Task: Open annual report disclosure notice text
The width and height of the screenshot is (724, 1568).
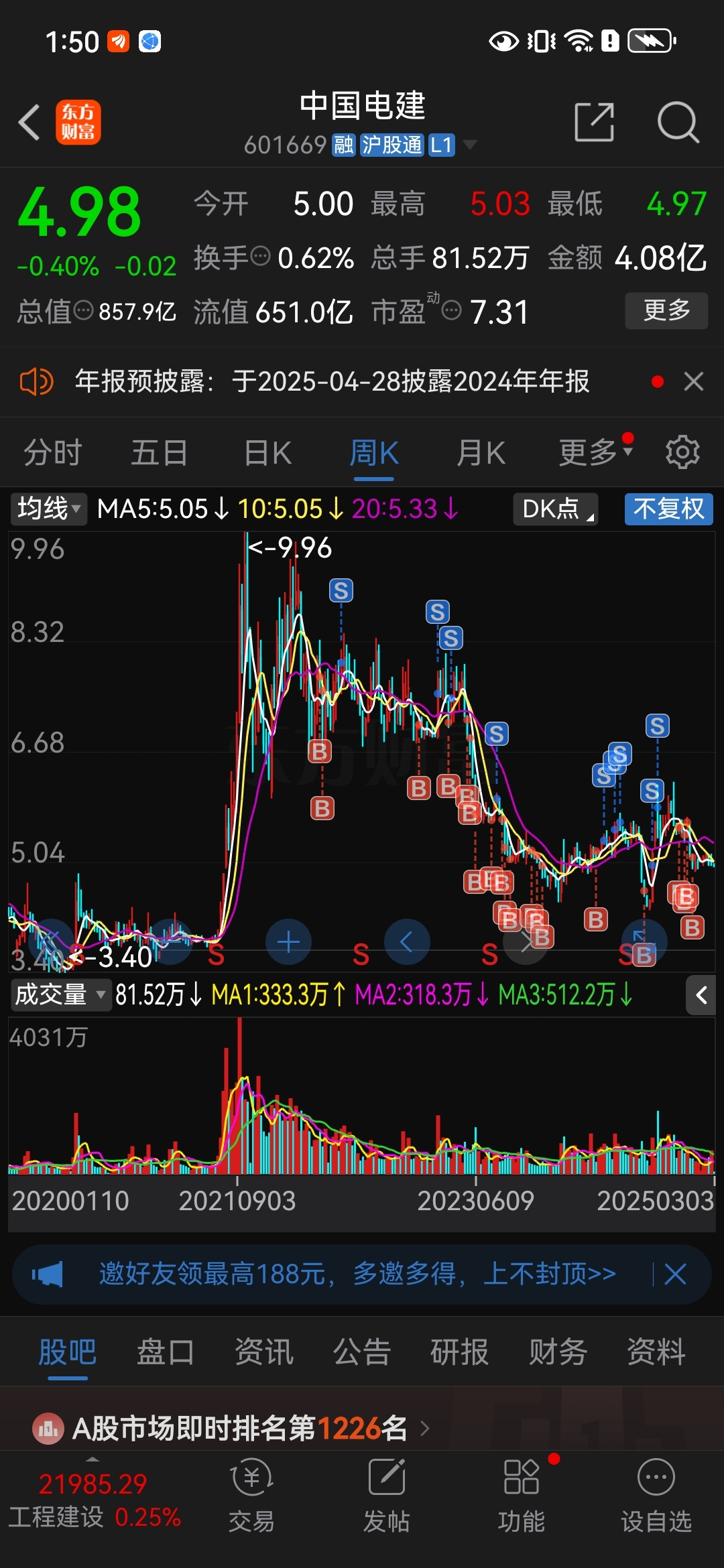Action: [x=332, y=381]
